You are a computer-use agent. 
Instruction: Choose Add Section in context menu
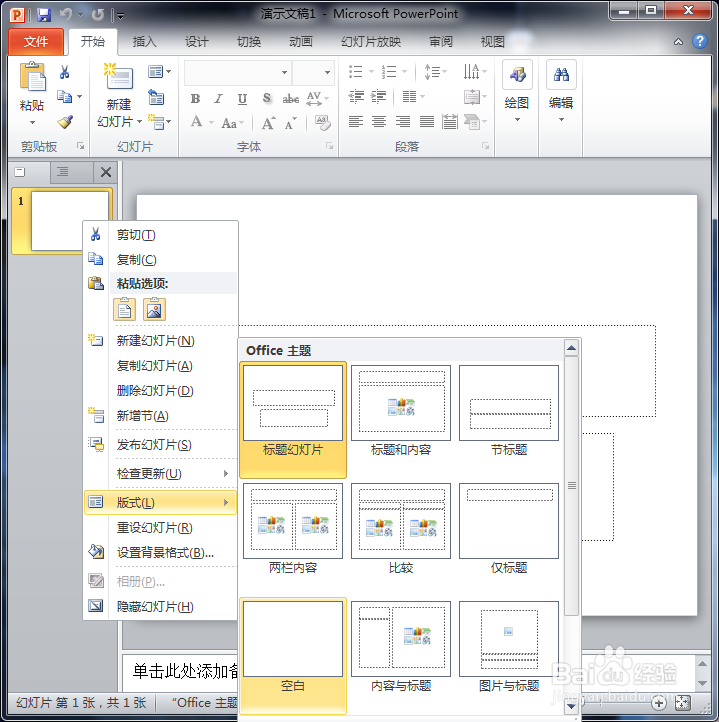pos(161,416)
